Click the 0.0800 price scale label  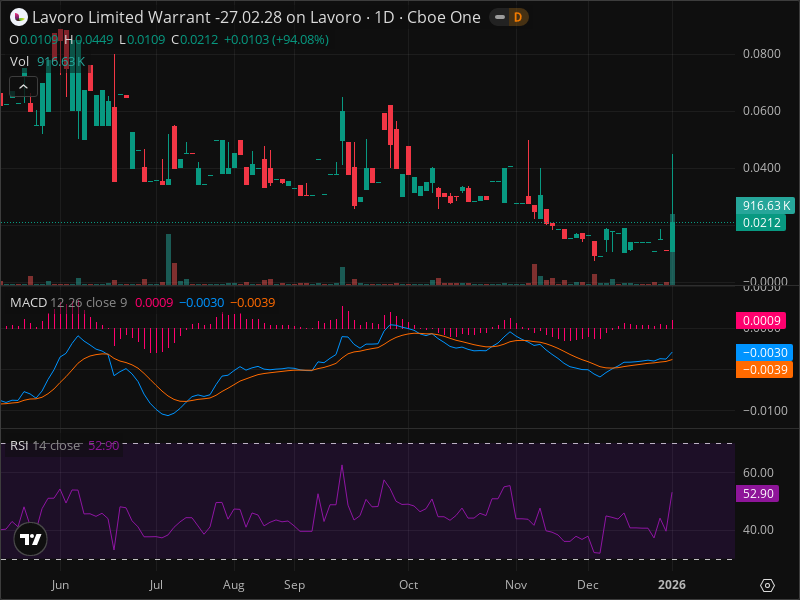click(761, 54)
